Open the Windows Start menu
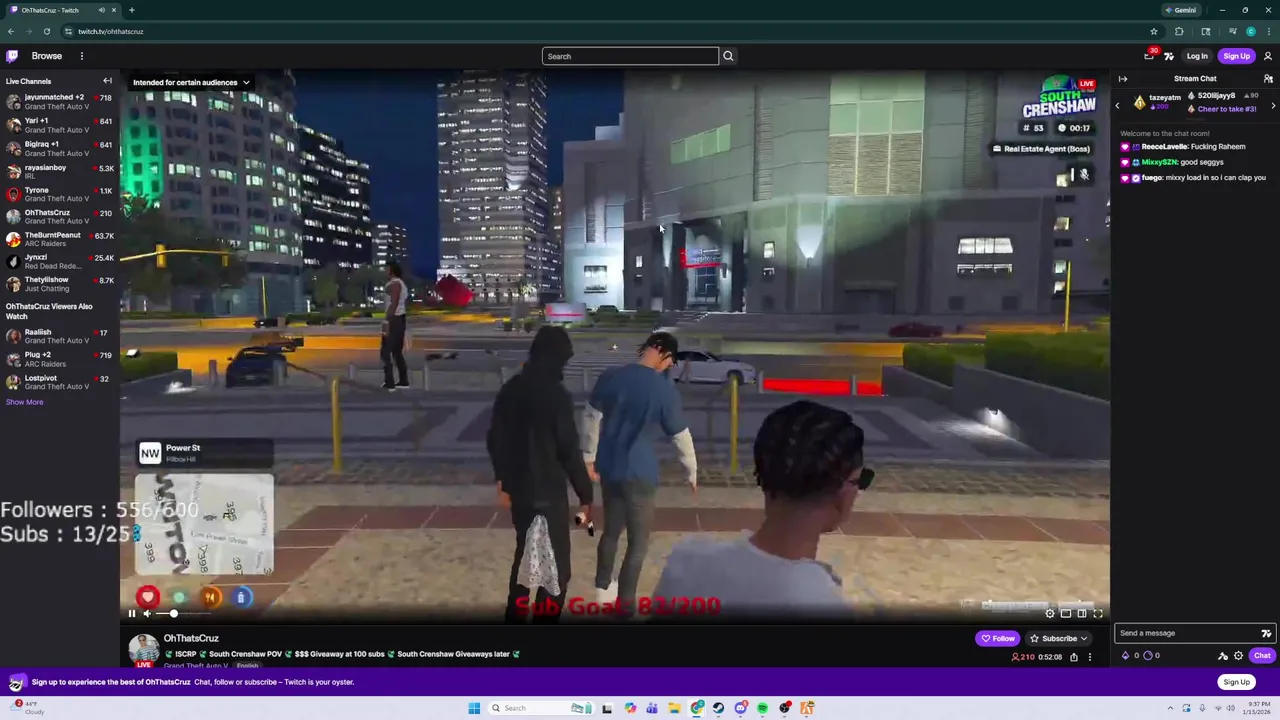This screenshot has height=720, width=1280. click(474, 708)
